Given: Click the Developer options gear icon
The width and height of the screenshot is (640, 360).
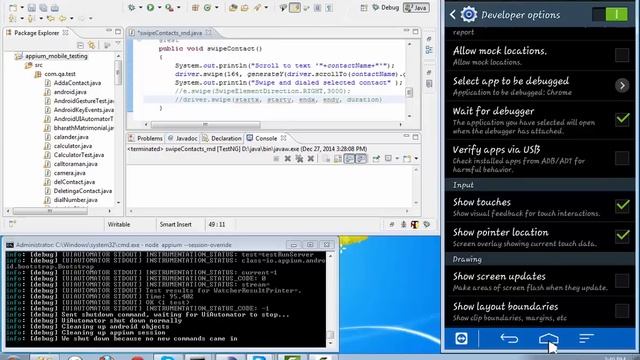Looking at the screenshot, I should coord(469,15).
